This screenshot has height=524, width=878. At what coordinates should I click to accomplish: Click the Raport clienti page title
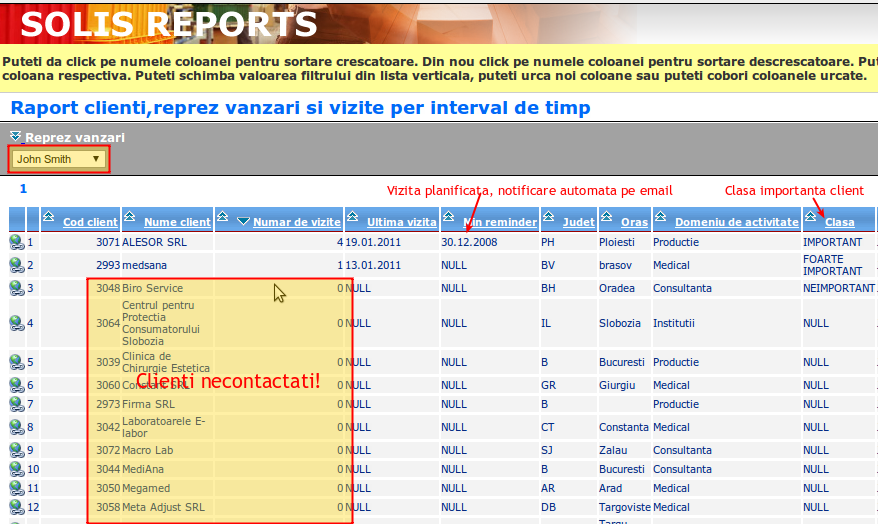301,107
